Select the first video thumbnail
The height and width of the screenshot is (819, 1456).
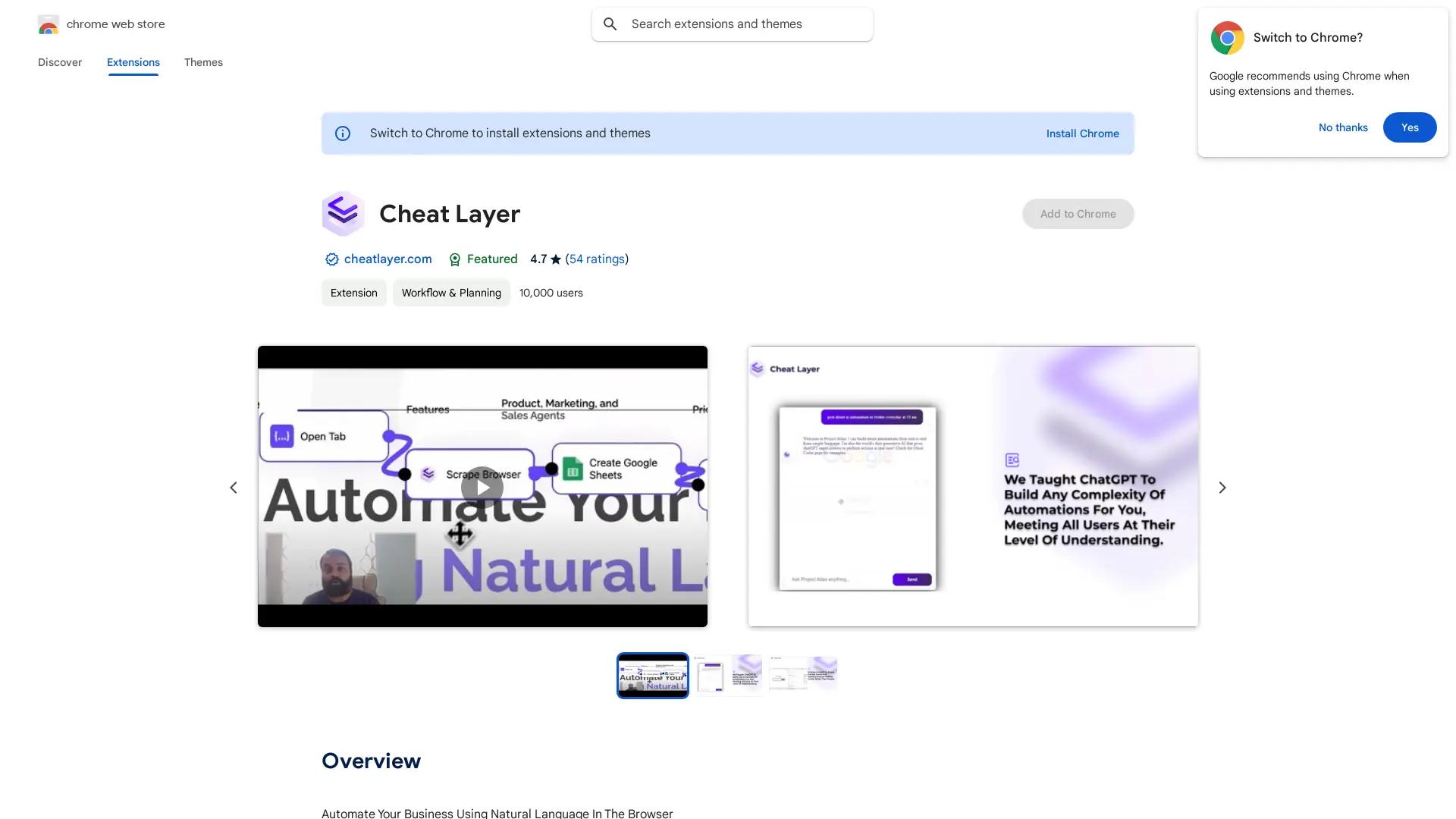point(653,675)
